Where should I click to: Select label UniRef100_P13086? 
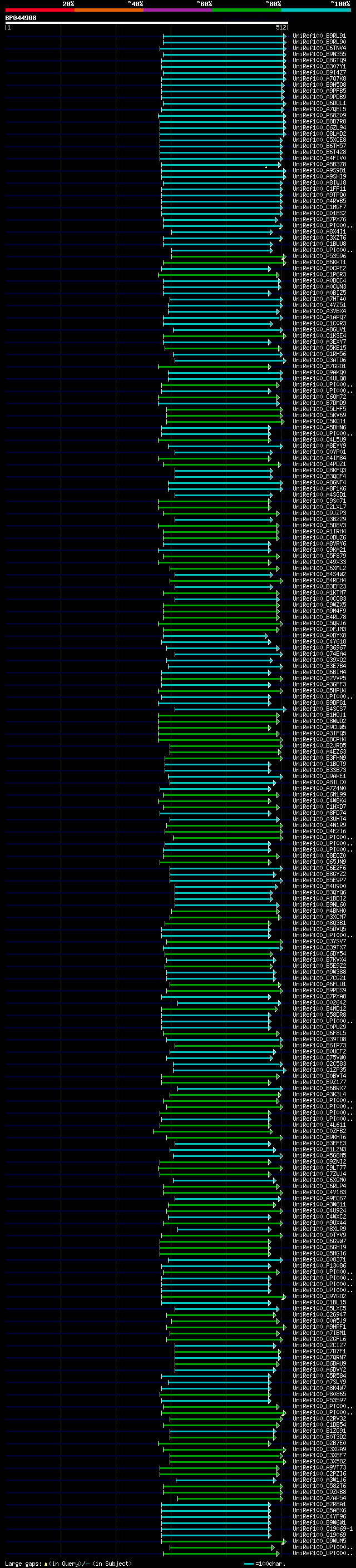click(319, 1265)
